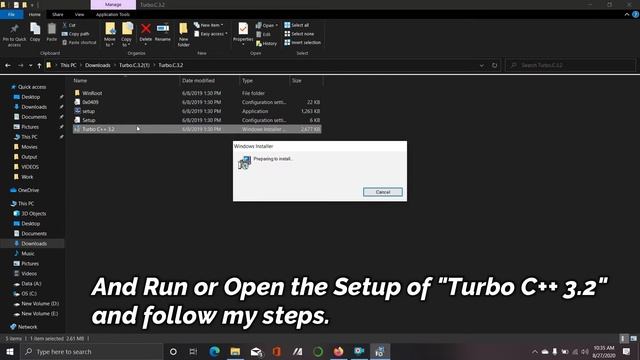
Task: Open the ribbon Open dropdown
Action: click(267, 25)
